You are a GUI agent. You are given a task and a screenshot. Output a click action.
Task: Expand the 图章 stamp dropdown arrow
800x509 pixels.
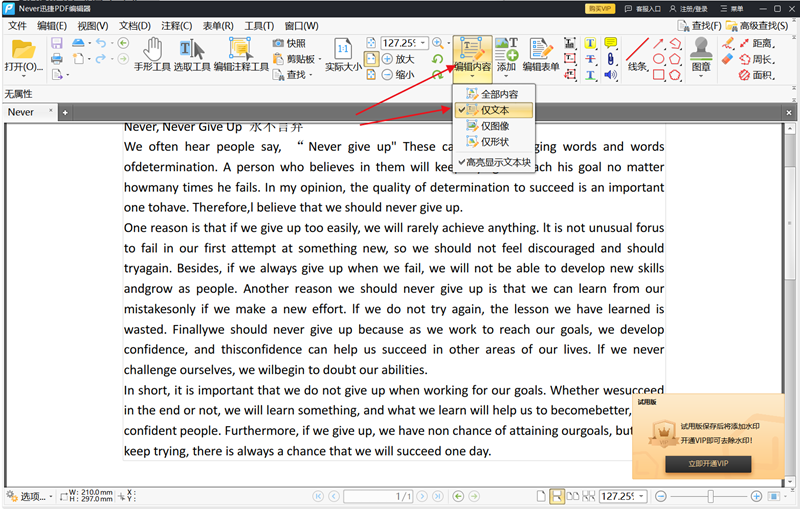tap(701, 77)
